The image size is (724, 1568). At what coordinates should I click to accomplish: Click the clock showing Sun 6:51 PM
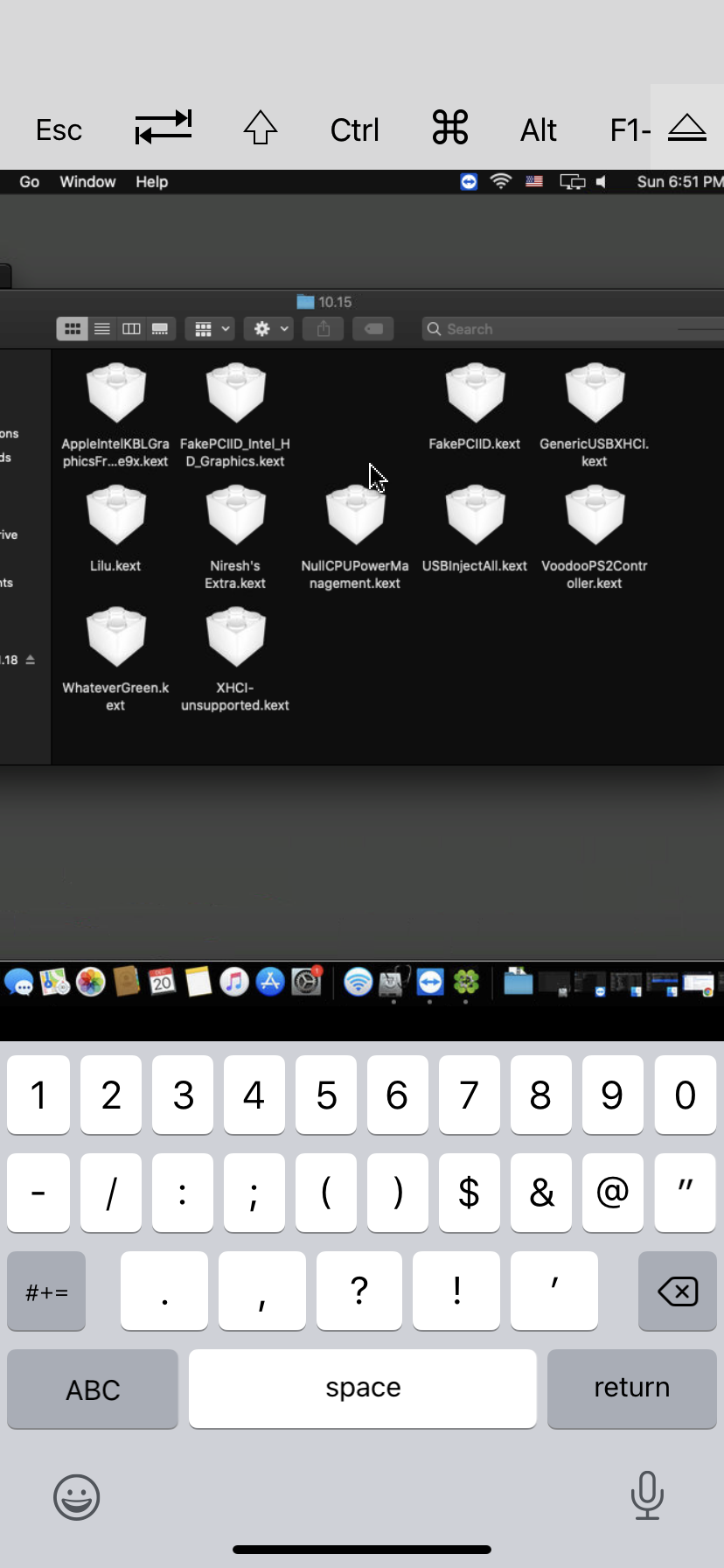679,181
